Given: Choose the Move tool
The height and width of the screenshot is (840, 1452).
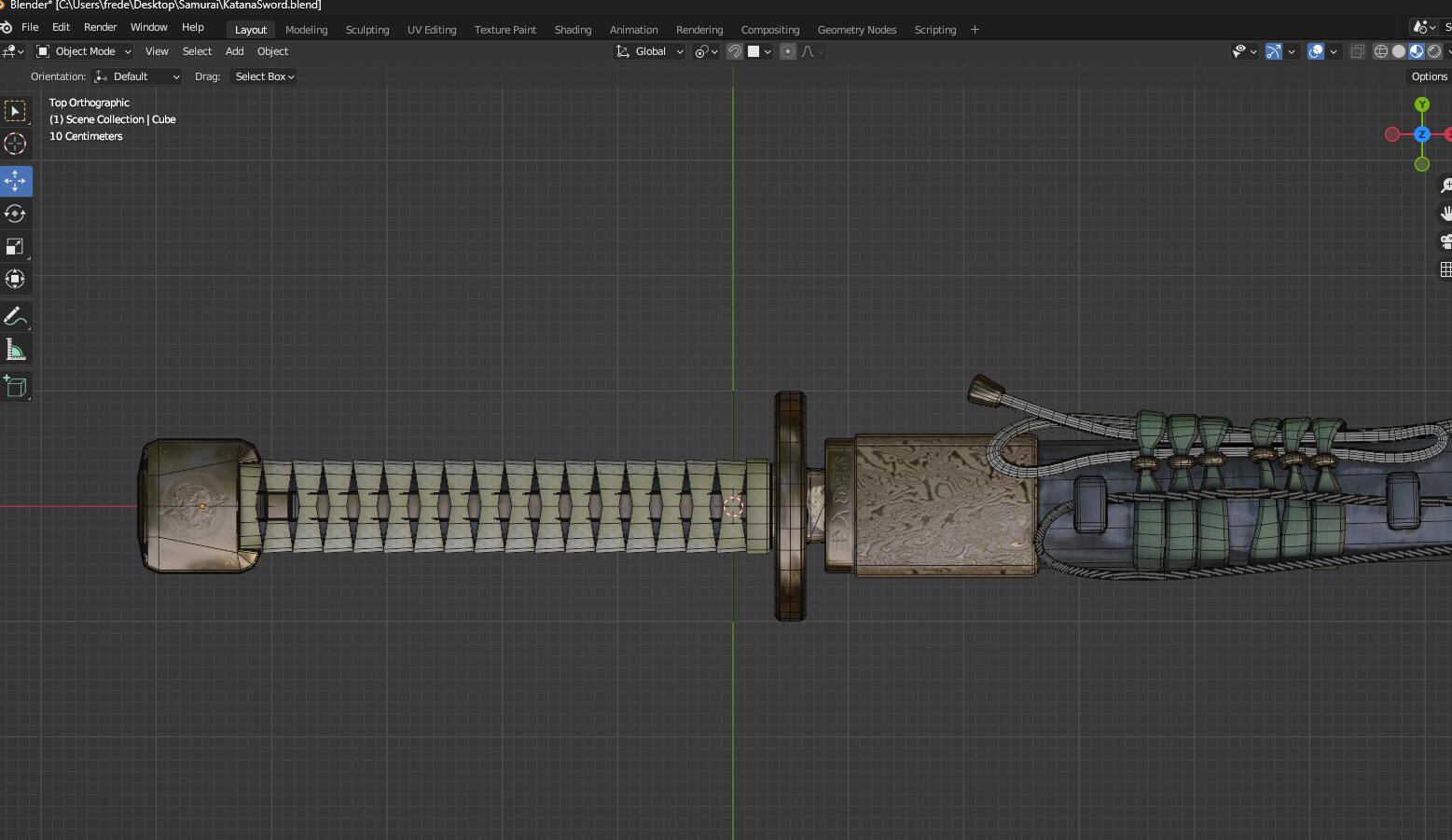Looking at the screenshot, I should [15, 181].
